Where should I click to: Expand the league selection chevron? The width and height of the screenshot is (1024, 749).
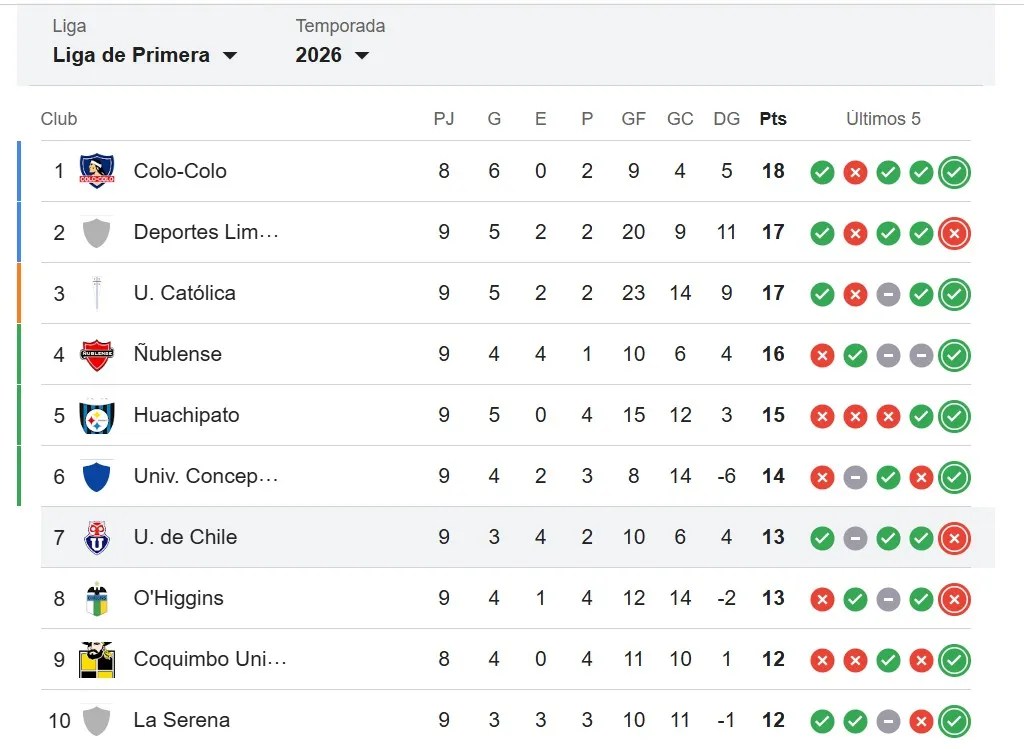pyautogui.click(x=231, y=56)
